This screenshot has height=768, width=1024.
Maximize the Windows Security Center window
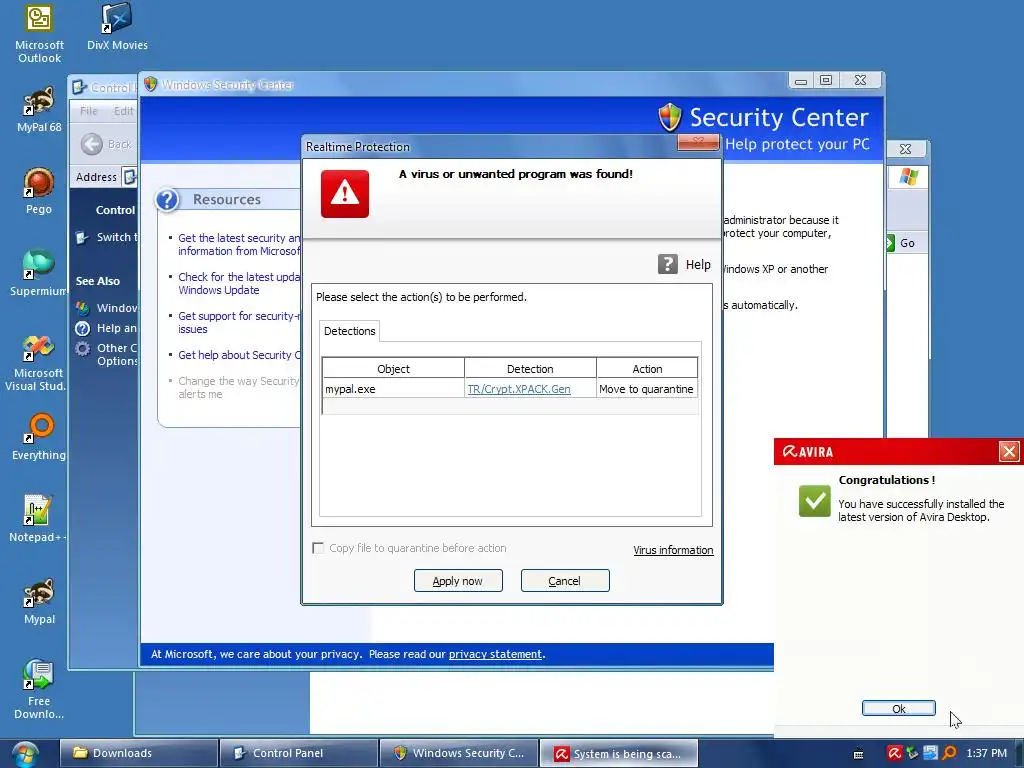826,80
